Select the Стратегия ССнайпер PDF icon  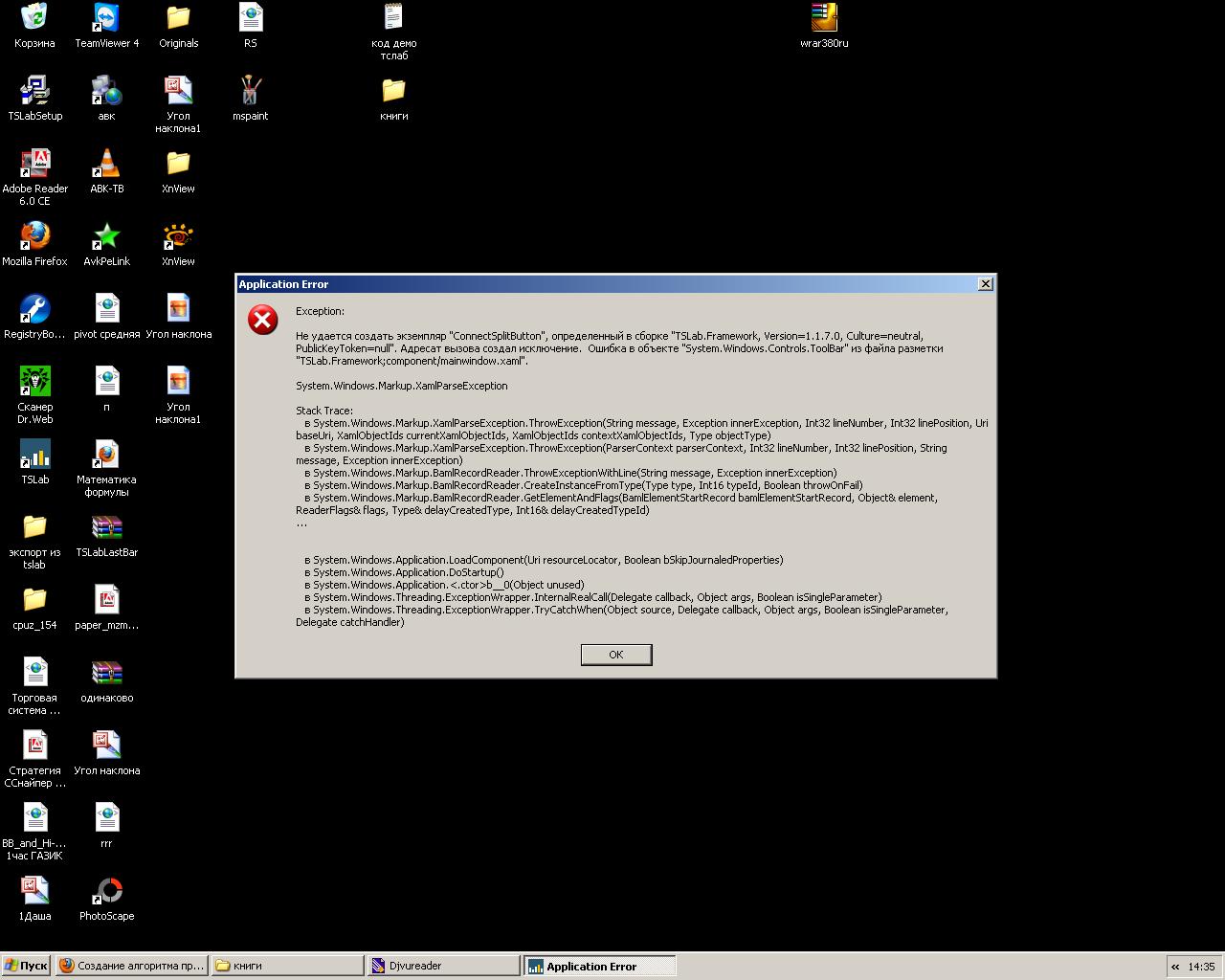pyautogui.click(x=34, y=759)
